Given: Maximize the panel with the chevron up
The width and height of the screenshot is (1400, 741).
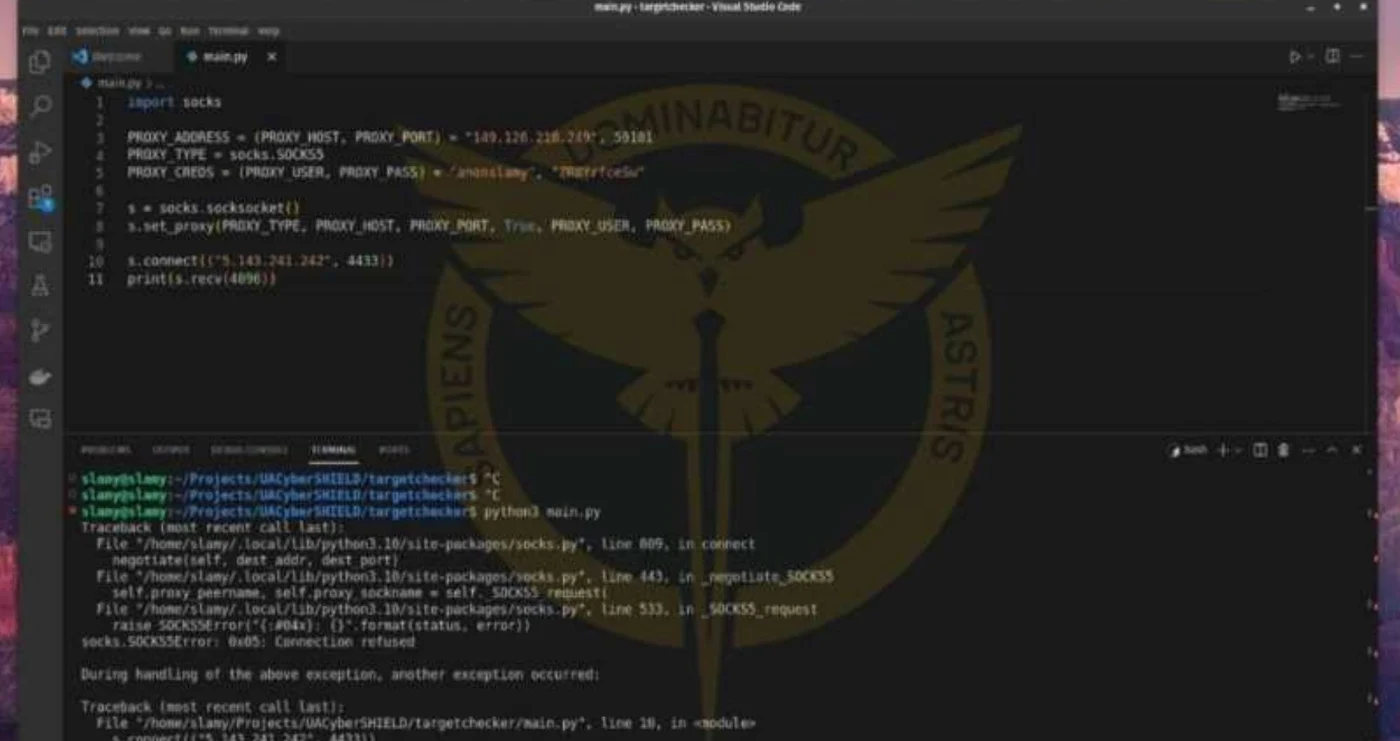Looking at the screenshot, I should 1332,451.
